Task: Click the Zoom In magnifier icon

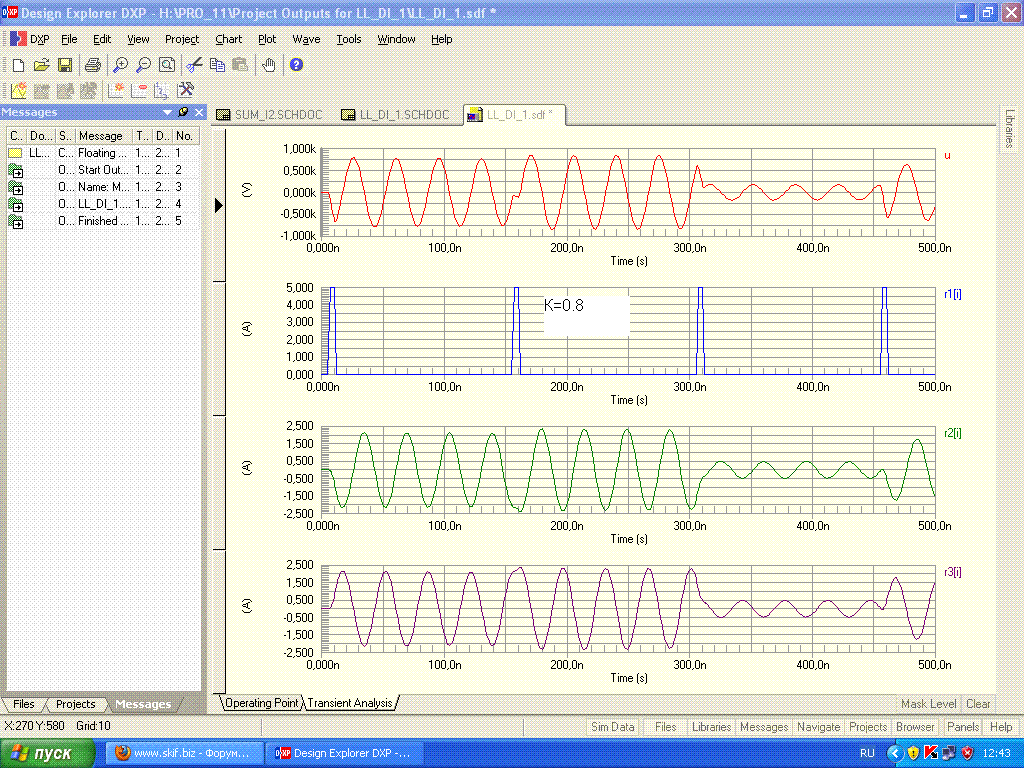Action: (120, 65)
